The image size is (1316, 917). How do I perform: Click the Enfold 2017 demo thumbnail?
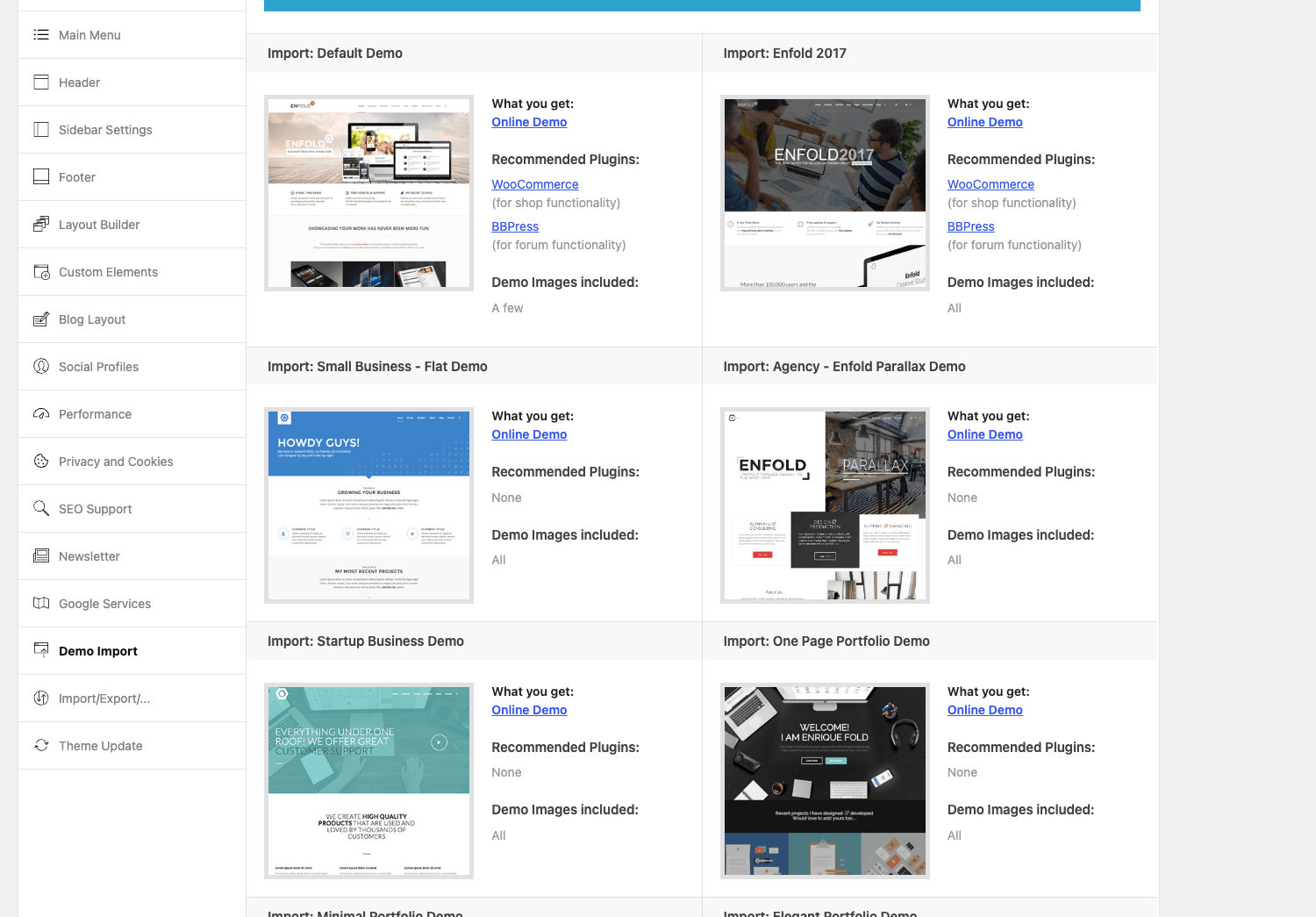click(x=825, y=193)
